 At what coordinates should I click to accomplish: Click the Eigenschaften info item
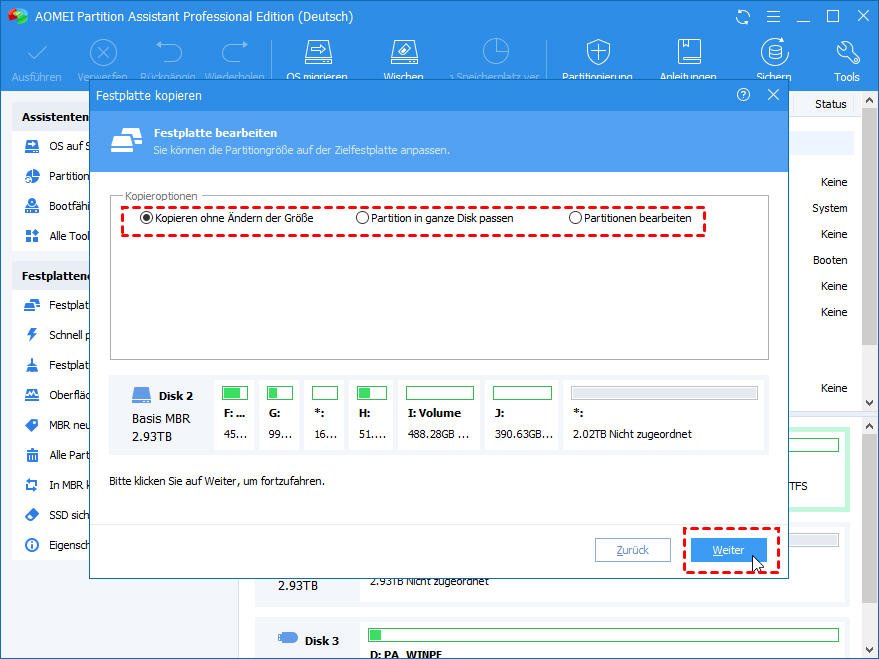(x=57, y=545)
